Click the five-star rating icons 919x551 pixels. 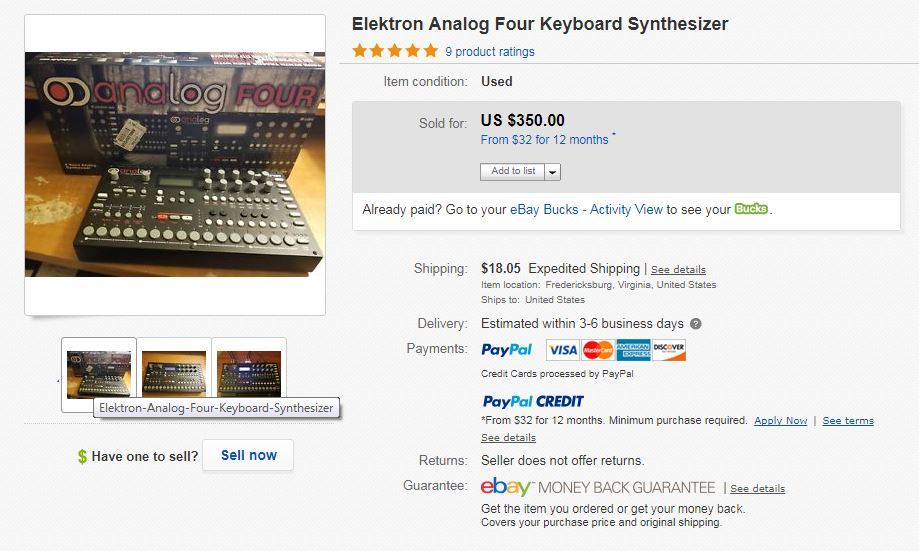click(x=395, y=51)
